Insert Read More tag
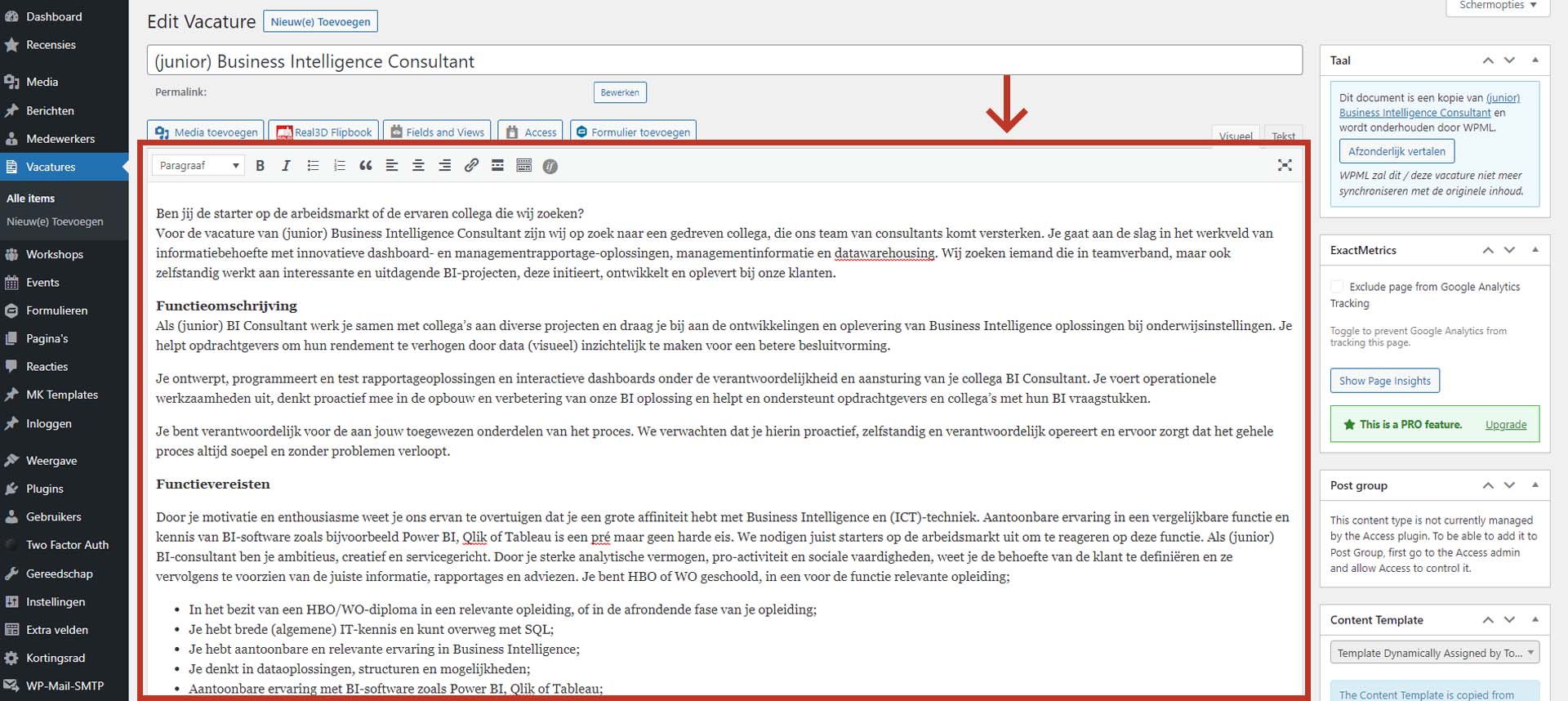Image resolution: width=1568 pixels, height=701 pixels. pyautogui.click(x=497, y=166)
